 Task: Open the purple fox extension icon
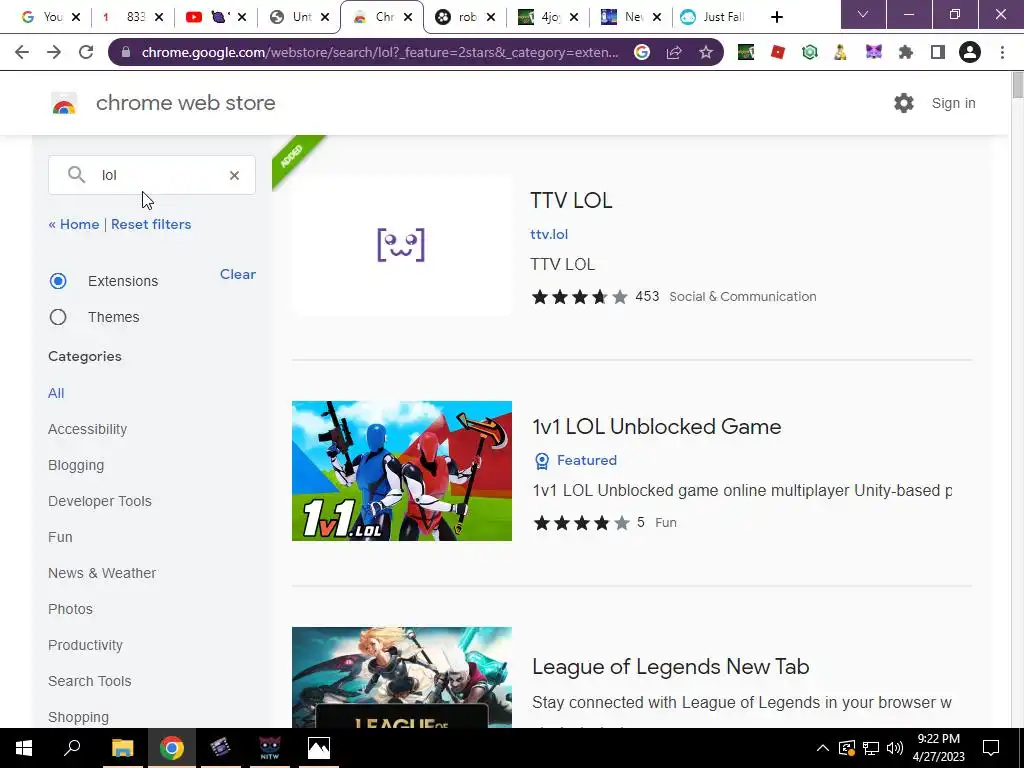point(874,52)
